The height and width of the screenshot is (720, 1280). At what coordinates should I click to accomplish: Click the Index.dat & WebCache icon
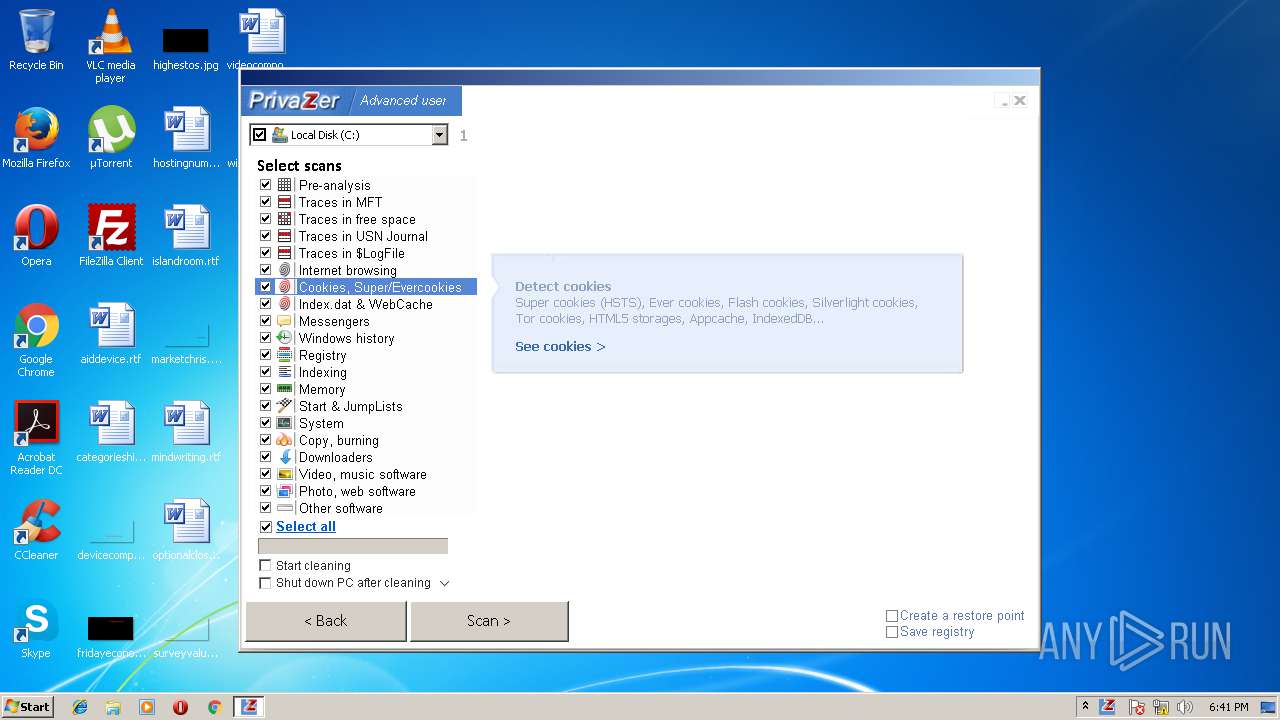pos(285,304)
